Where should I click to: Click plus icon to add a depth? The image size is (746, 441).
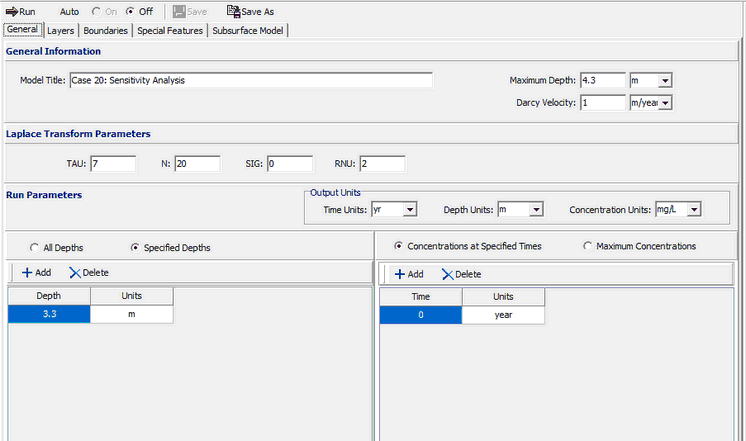27,272
